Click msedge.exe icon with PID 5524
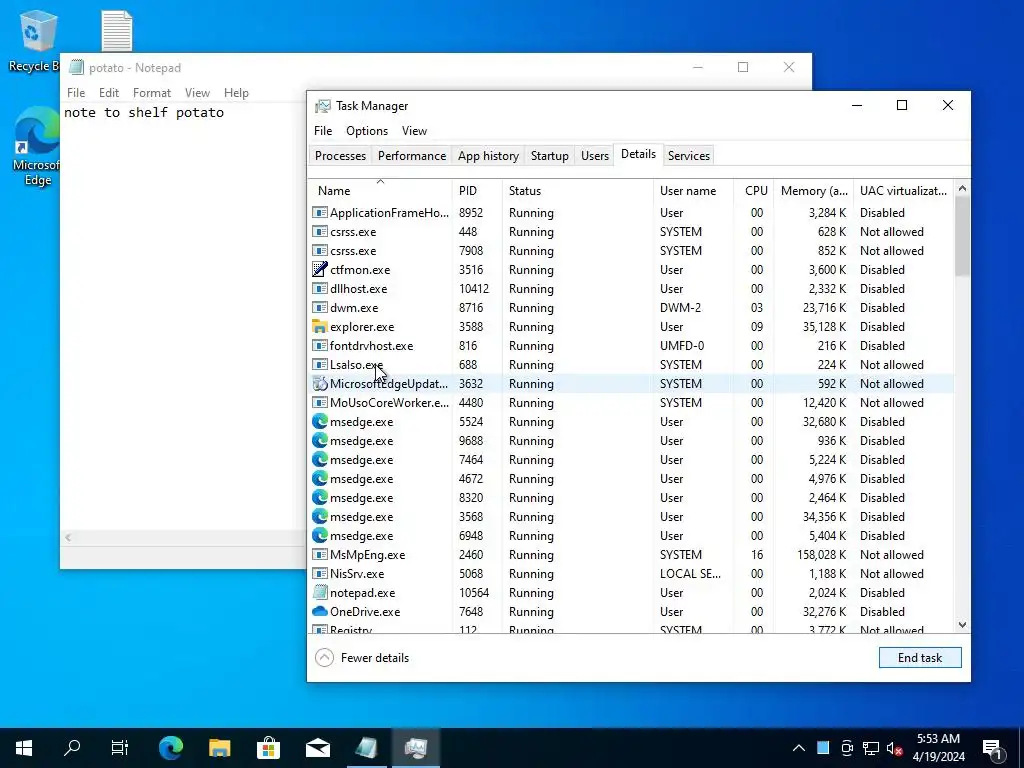The width and height of the screenshot is (1024, 768). (319, 422)
